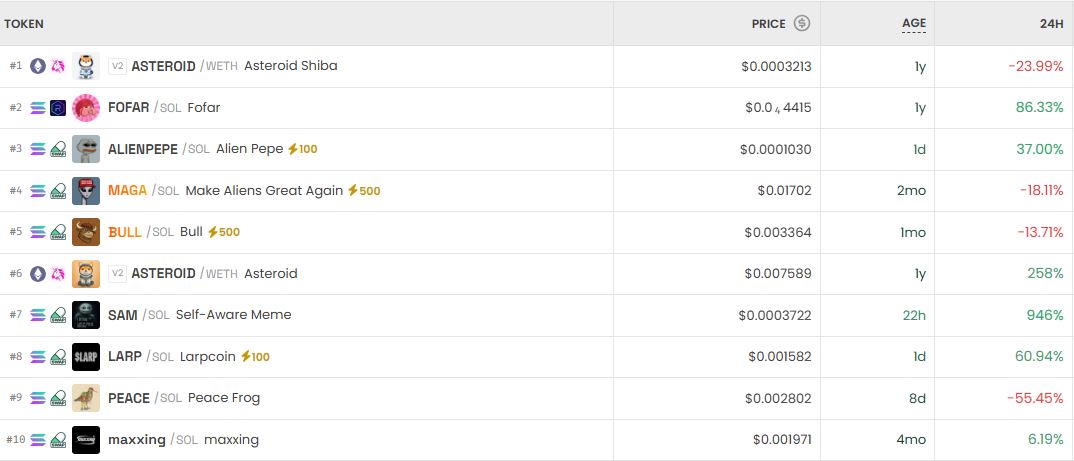The height and width of the screenshot is (461, 1074).
Task: Click the lightning boost 100 badge on LARP
Action: click(253, 356)
